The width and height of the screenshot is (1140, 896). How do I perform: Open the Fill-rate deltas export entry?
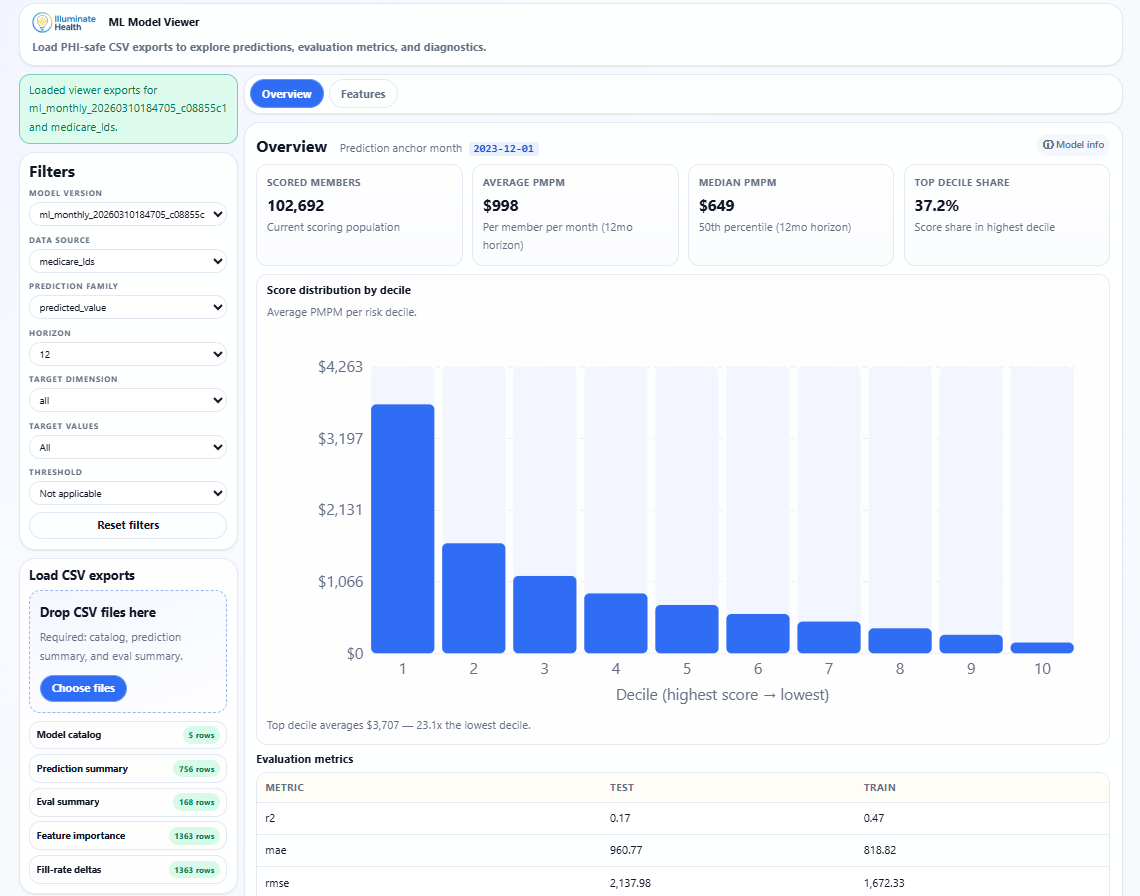click(127, 869)
